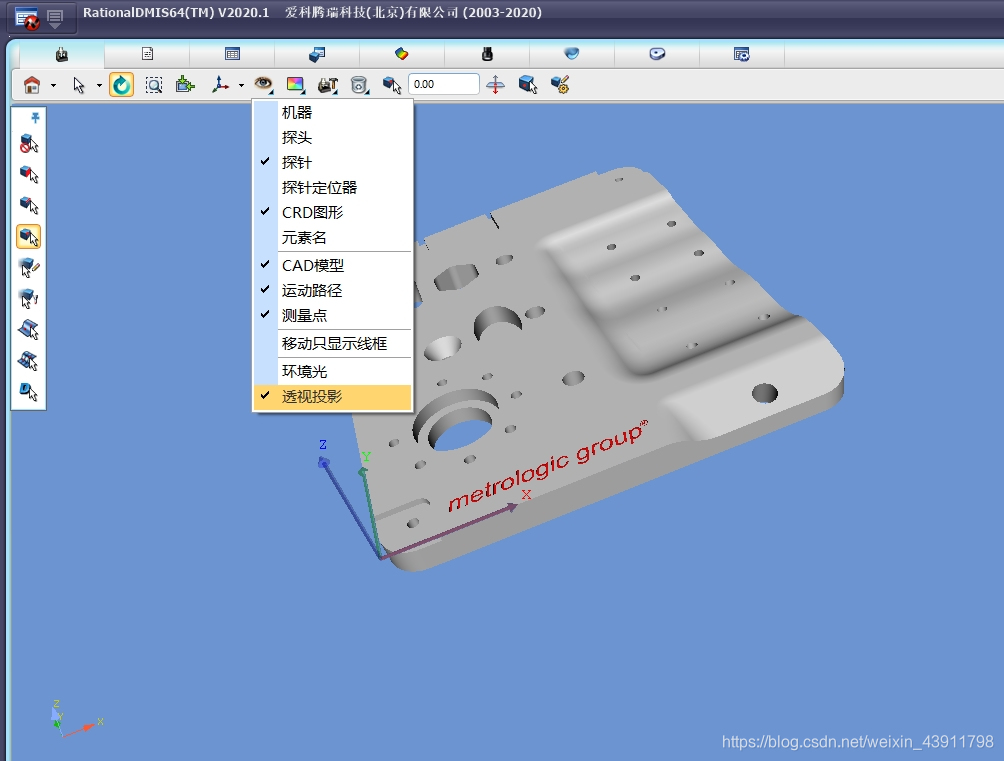Expand the coordinate axes dropdown arrow
Viewport: 1004px width, 761px height.
(241, 85)
